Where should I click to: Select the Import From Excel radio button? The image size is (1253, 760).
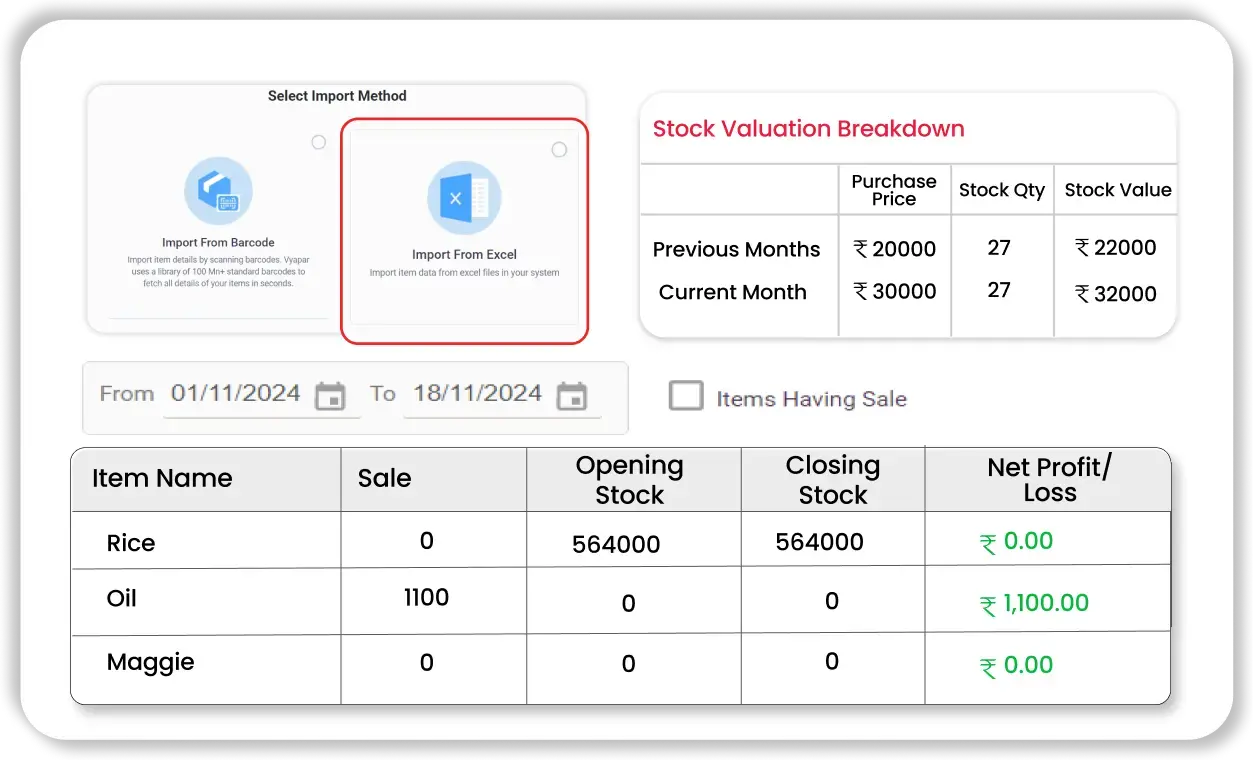(x=559, y=148)
